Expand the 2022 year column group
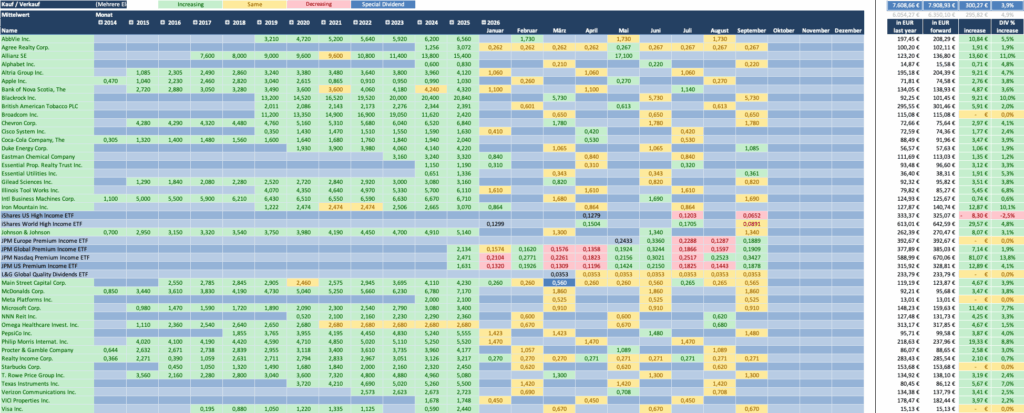 (356, 22)
